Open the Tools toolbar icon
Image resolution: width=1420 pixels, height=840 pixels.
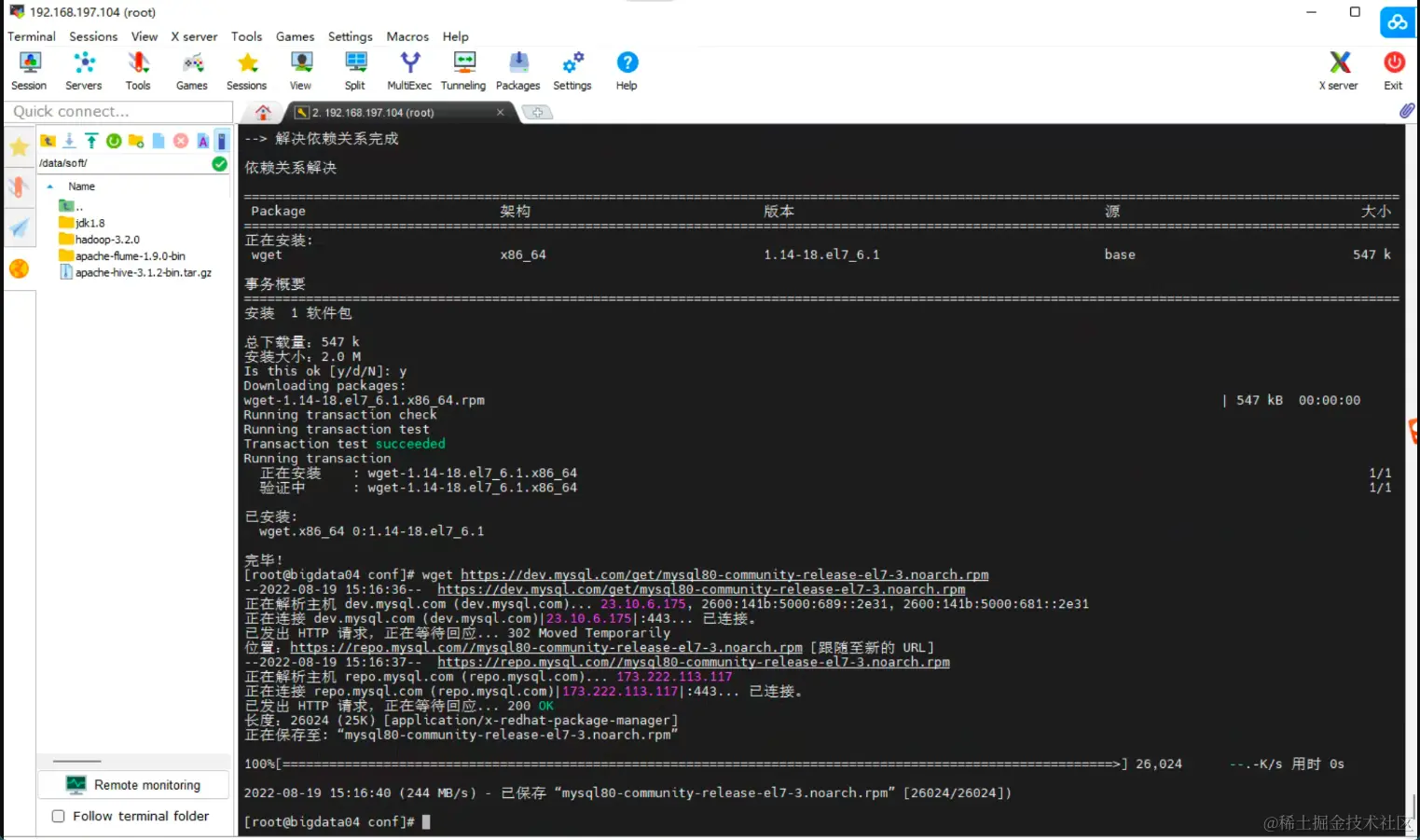point(138,71)
